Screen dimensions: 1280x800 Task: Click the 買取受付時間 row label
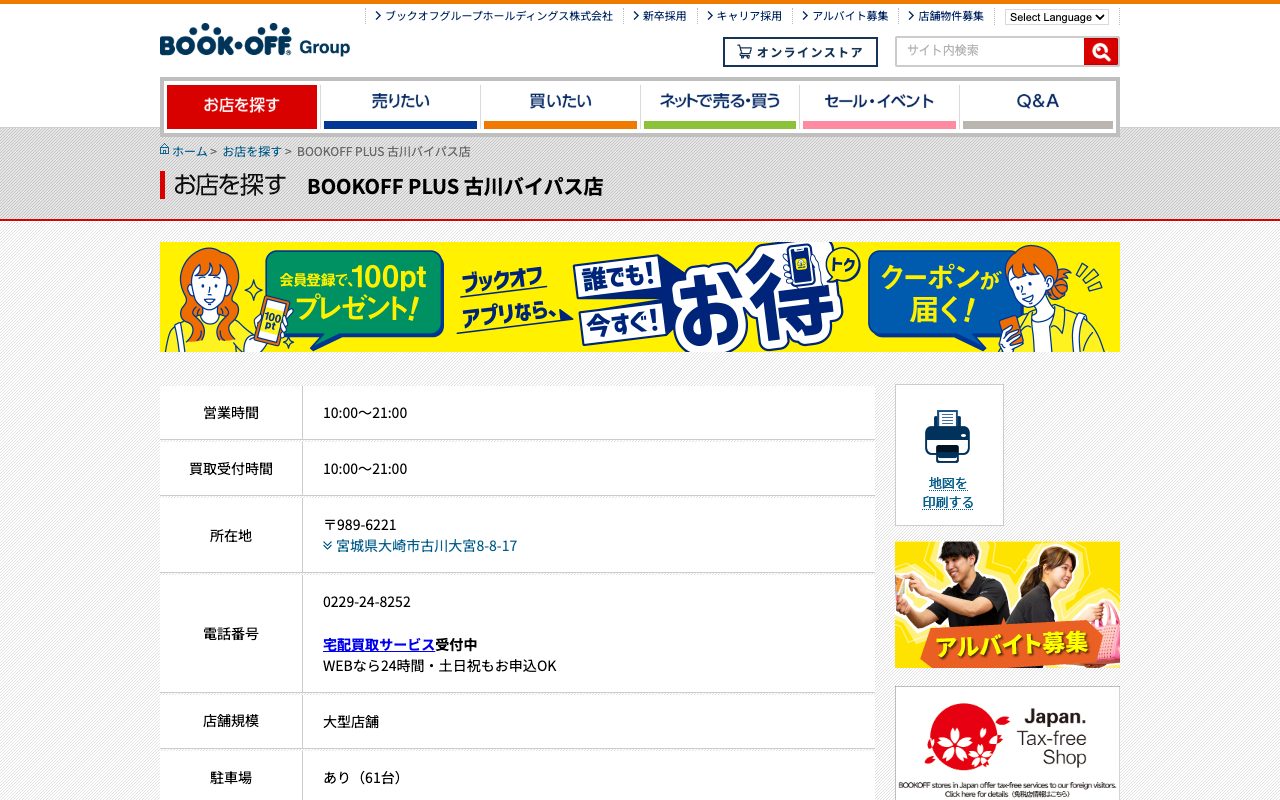pyautogui.click(x=231, y=469)
